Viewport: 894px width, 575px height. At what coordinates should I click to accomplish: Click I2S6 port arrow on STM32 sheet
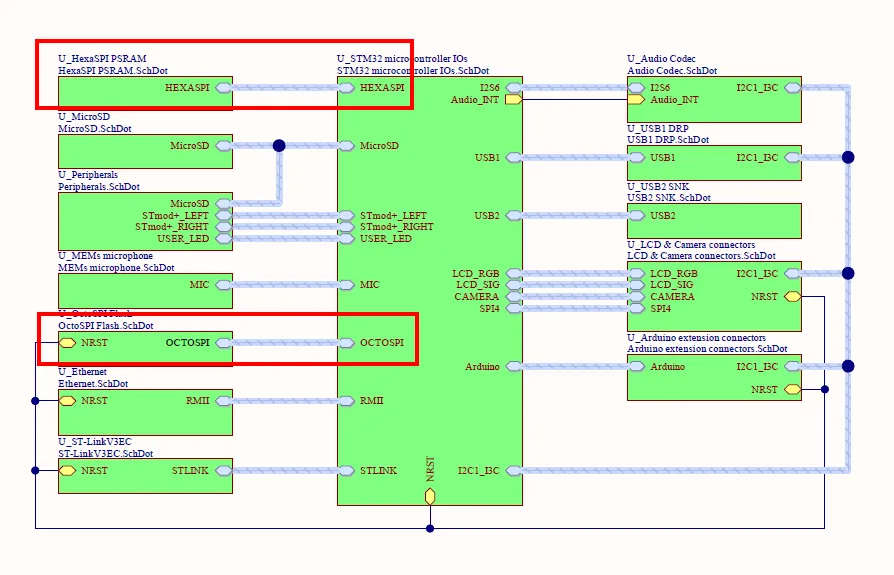(514, 88)
